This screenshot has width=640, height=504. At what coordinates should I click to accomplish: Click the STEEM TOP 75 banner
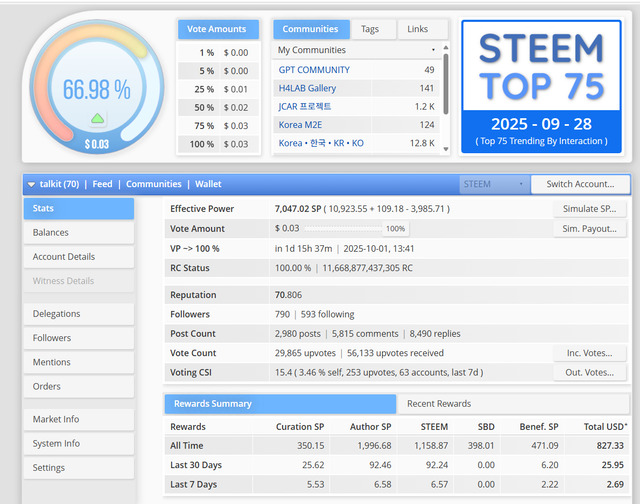pyautogui.click(x=541, y=87)
